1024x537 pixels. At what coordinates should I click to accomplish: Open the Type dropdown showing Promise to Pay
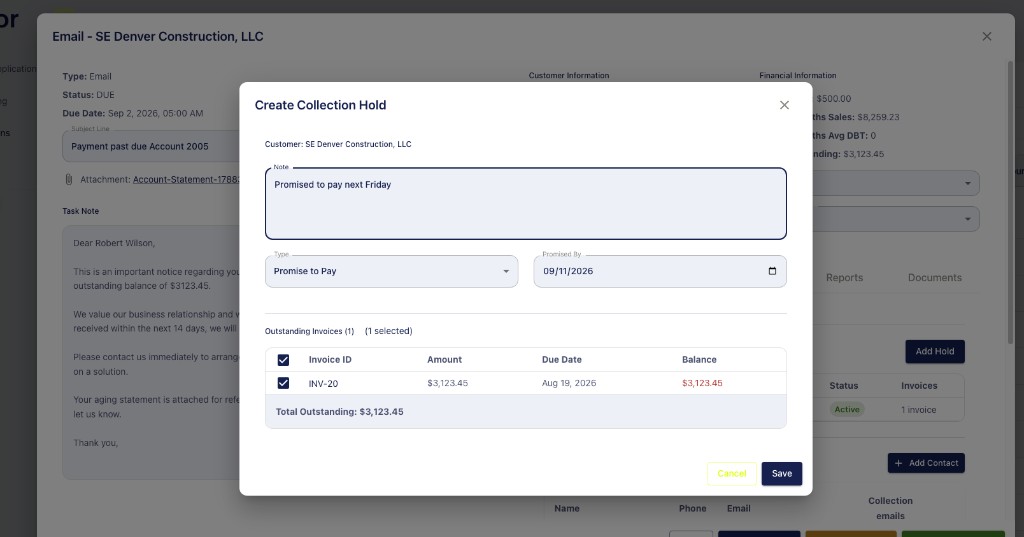pos(391,271)
